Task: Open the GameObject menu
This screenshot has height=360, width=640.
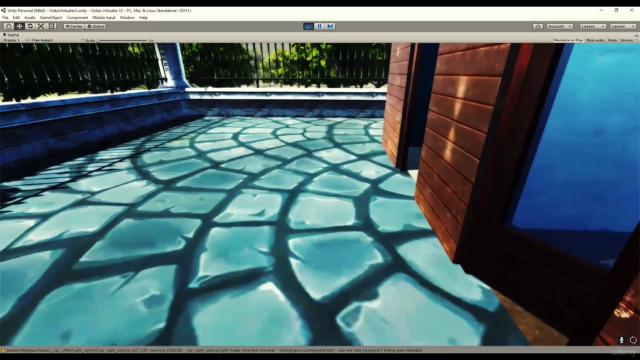Action: point(51,18)
